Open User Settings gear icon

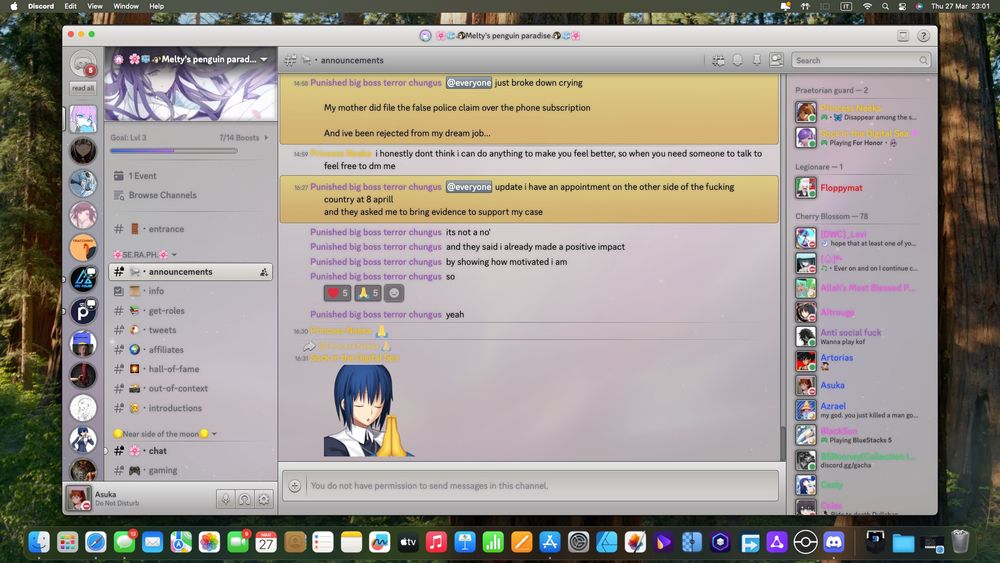[x=263, y=499]
